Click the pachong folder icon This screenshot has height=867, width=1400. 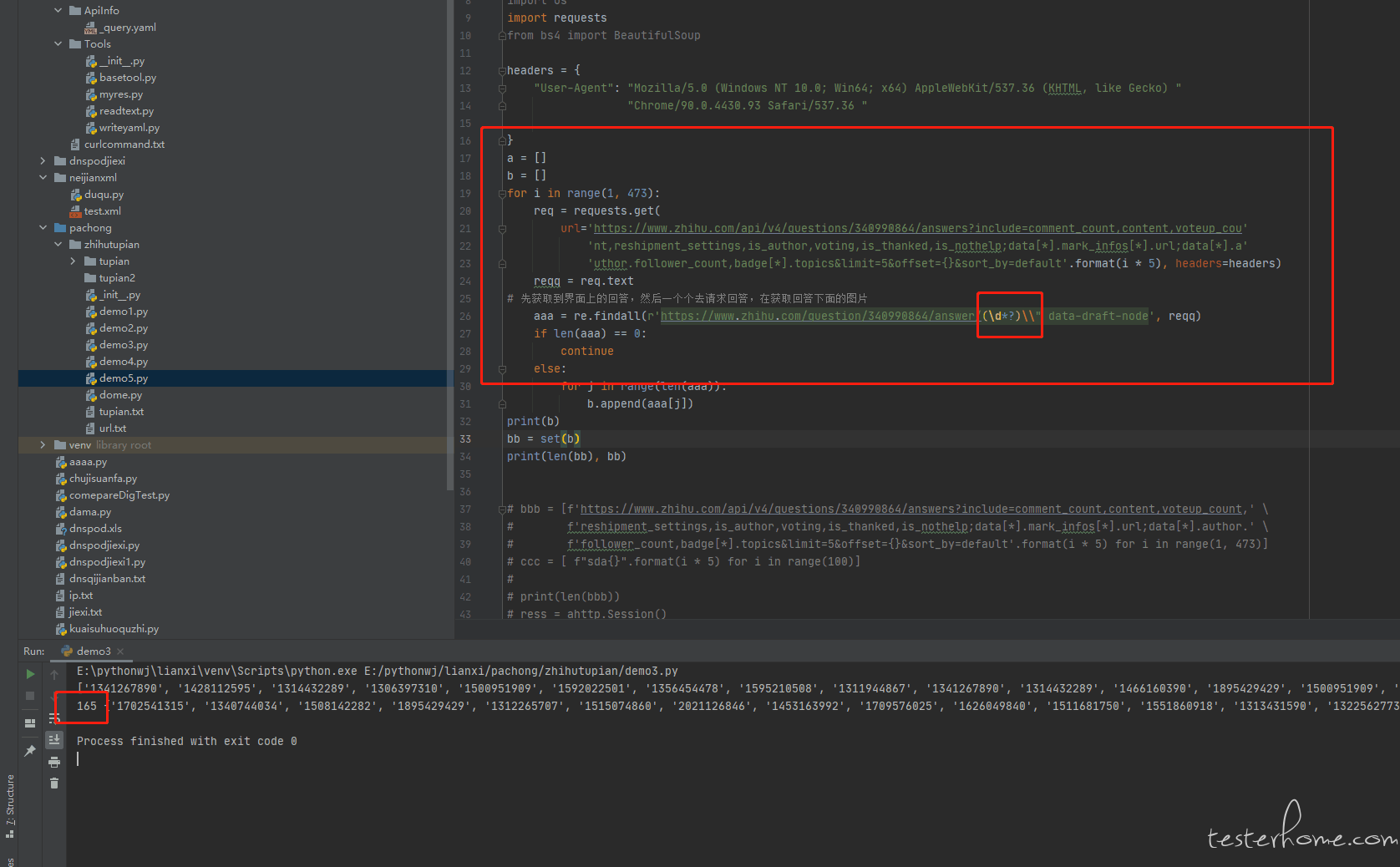[x=60, y=228]
